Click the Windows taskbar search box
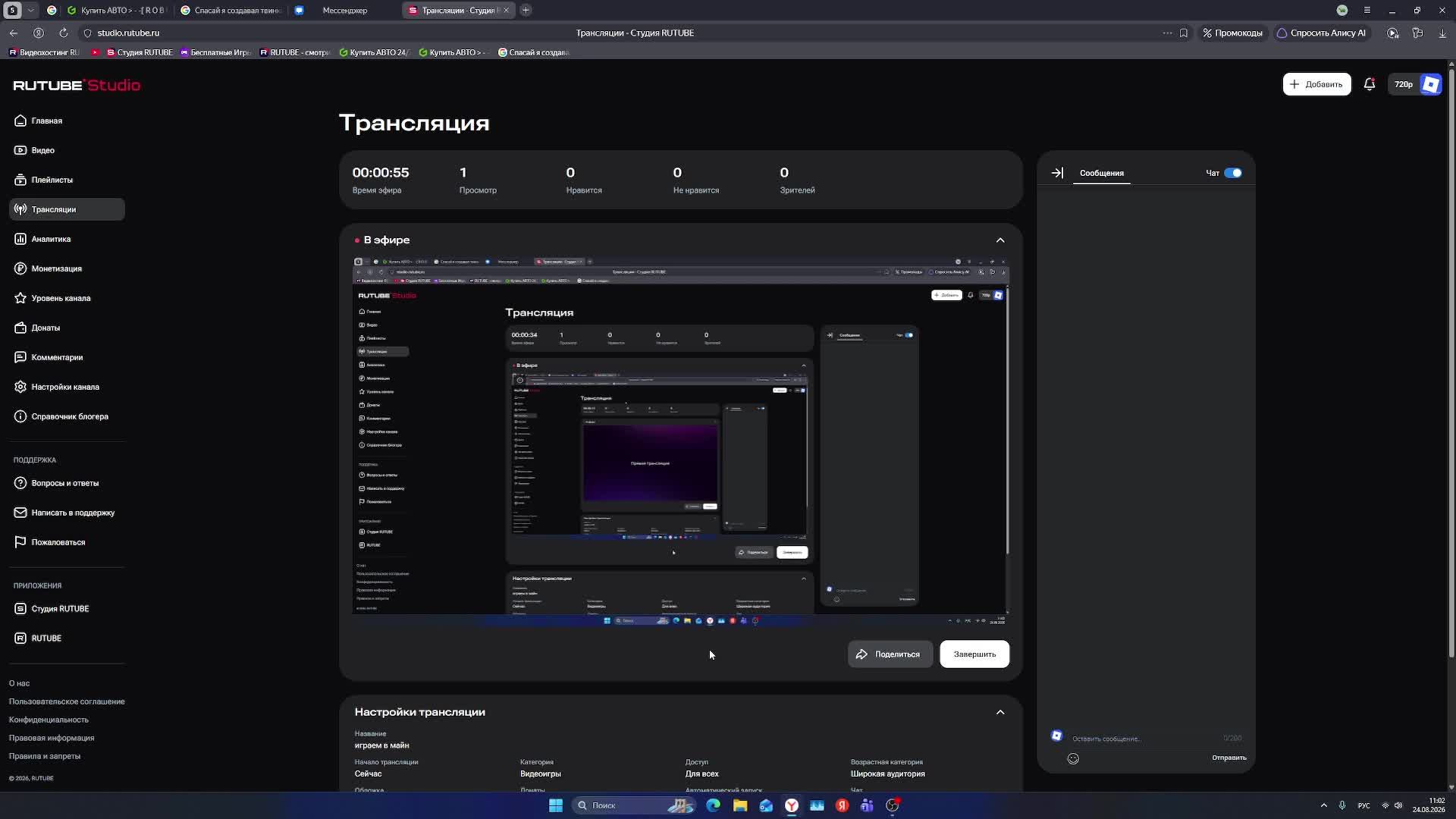The width and height of the screenshot is (1456, 819). (x=633, y=805)
